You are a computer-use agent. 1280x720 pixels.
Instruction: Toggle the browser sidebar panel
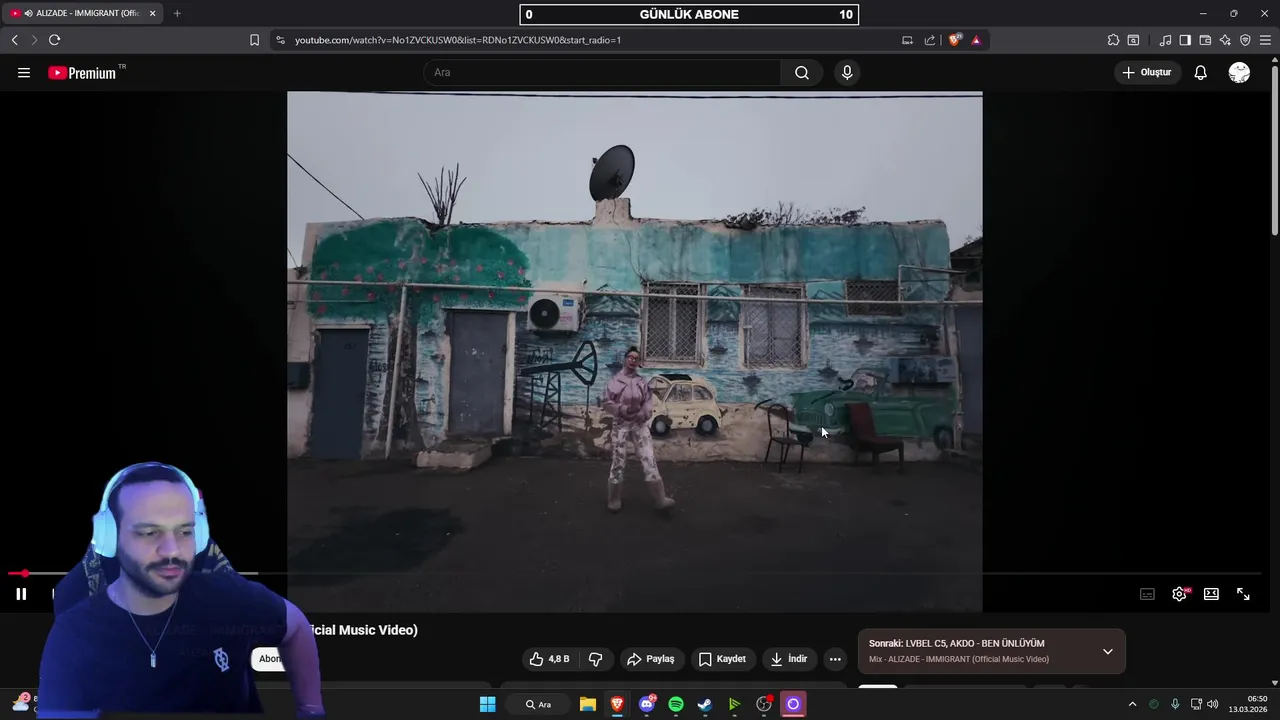click(1185, 40)
